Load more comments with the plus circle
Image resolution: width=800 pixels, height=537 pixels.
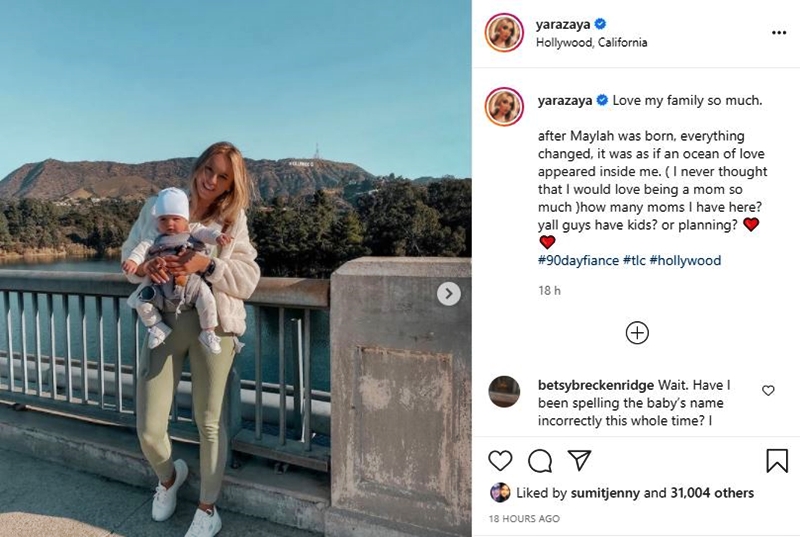(637, 333)
